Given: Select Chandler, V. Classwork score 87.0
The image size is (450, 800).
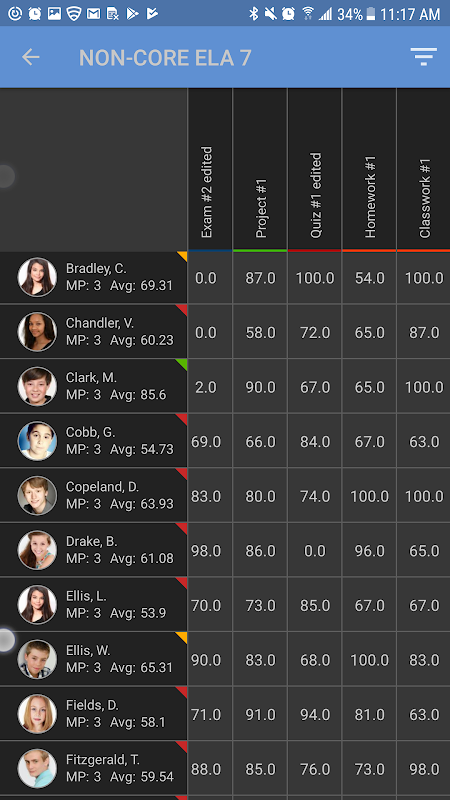Looking at the screenshot, I should pyautogui.click(x=423, y=332).
